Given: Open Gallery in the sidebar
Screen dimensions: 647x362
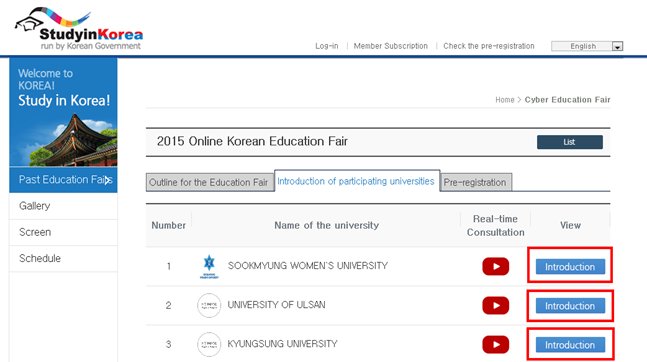Looking at the screenshot, I should [64, 206].
